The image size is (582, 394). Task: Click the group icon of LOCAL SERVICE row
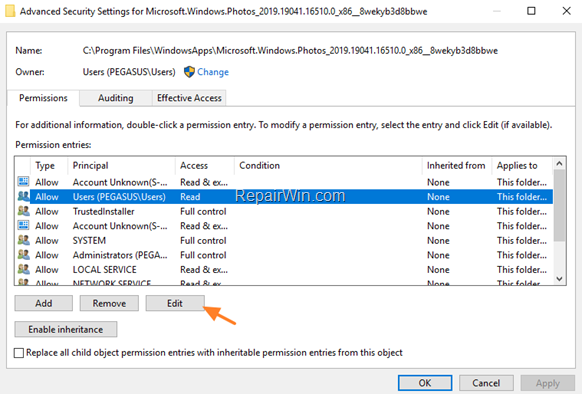(x=23, y=269)
